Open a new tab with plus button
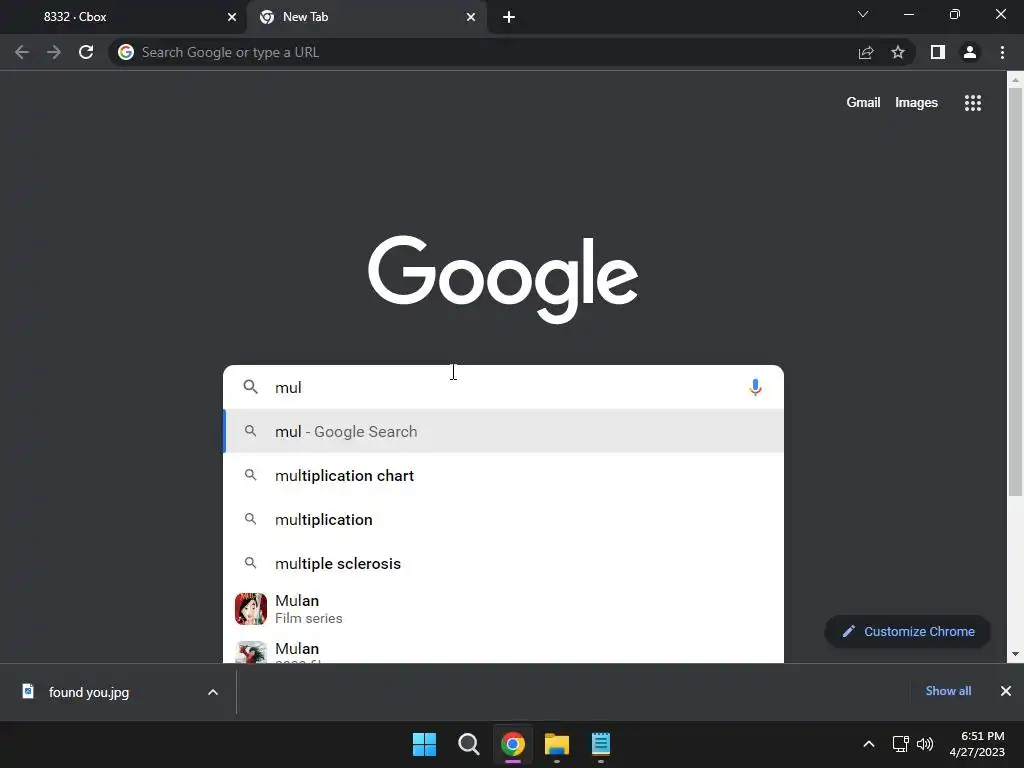 tap(509, 17)
